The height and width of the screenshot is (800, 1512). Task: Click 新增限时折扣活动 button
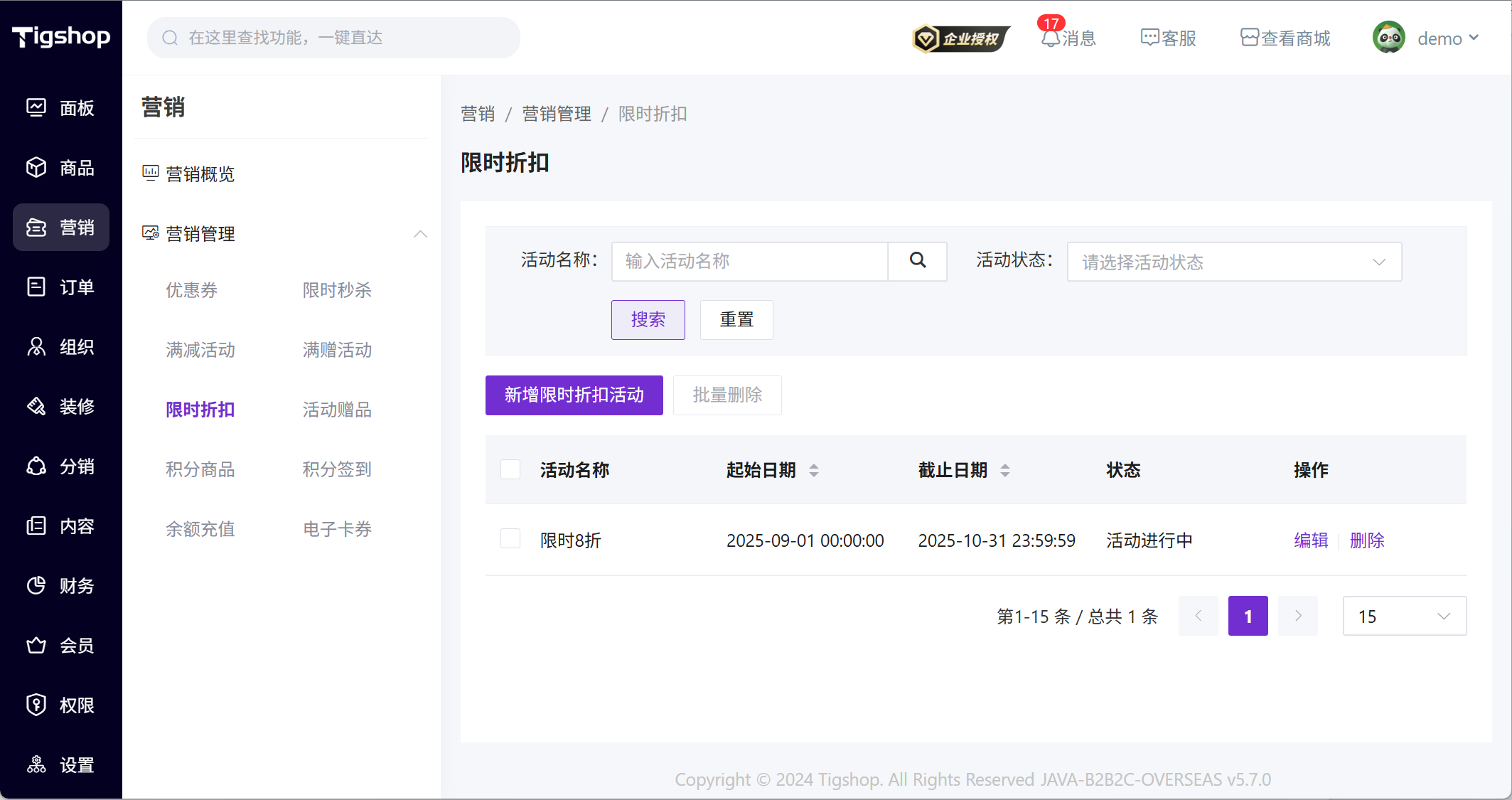(574, 395)
